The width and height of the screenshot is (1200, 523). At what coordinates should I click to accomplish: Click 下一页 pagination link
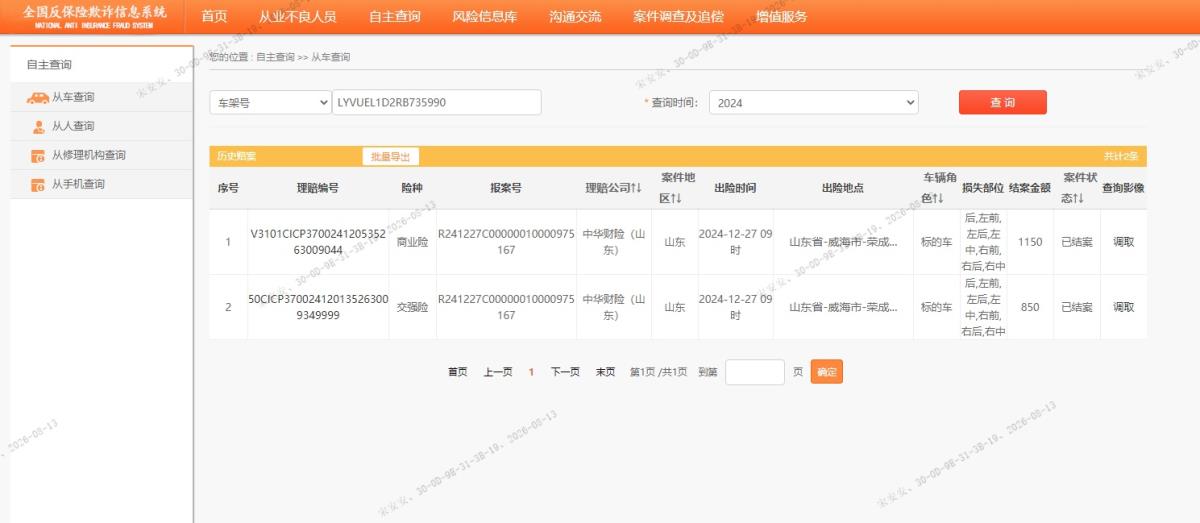pos(565,372)
